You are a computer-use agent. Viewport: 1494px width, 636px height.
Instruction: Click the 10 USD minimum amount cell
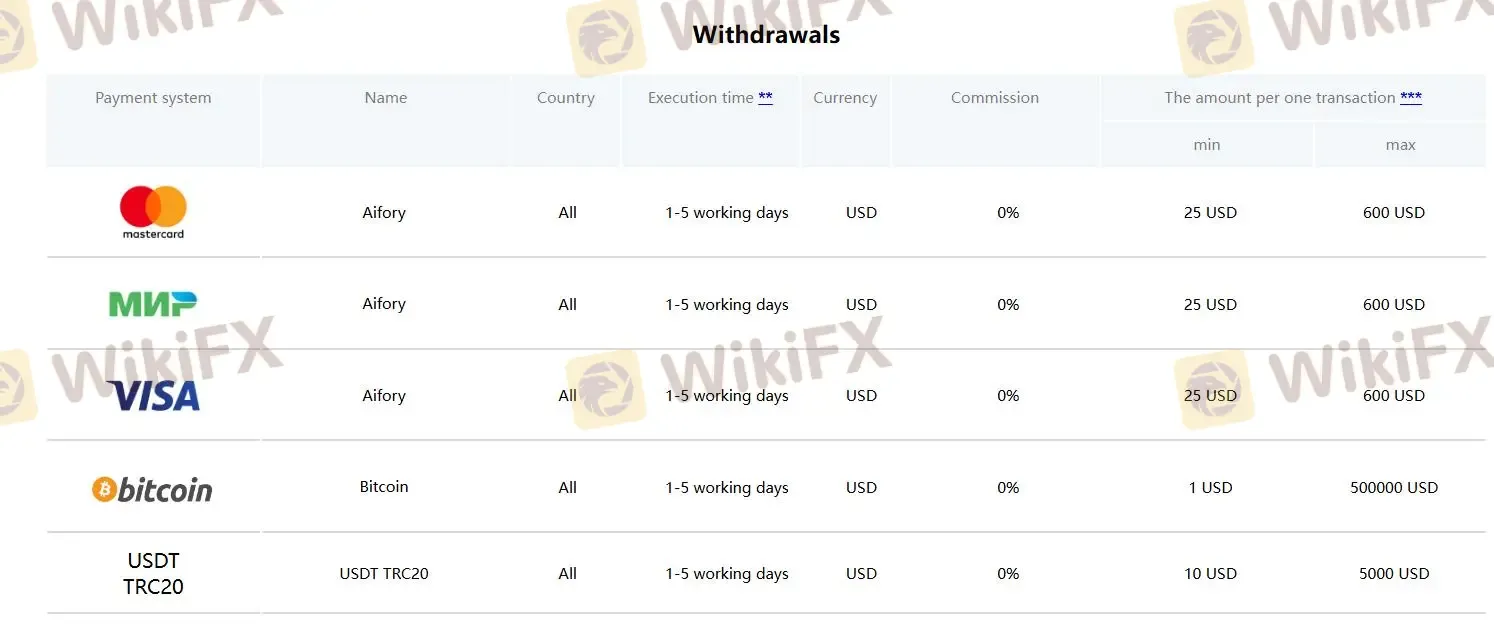point(1210,574)
